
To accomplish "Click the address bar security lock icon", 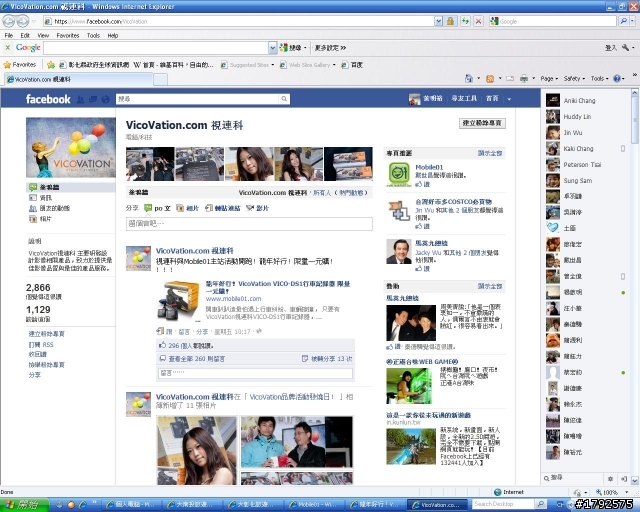I will [x=450, y=21].
